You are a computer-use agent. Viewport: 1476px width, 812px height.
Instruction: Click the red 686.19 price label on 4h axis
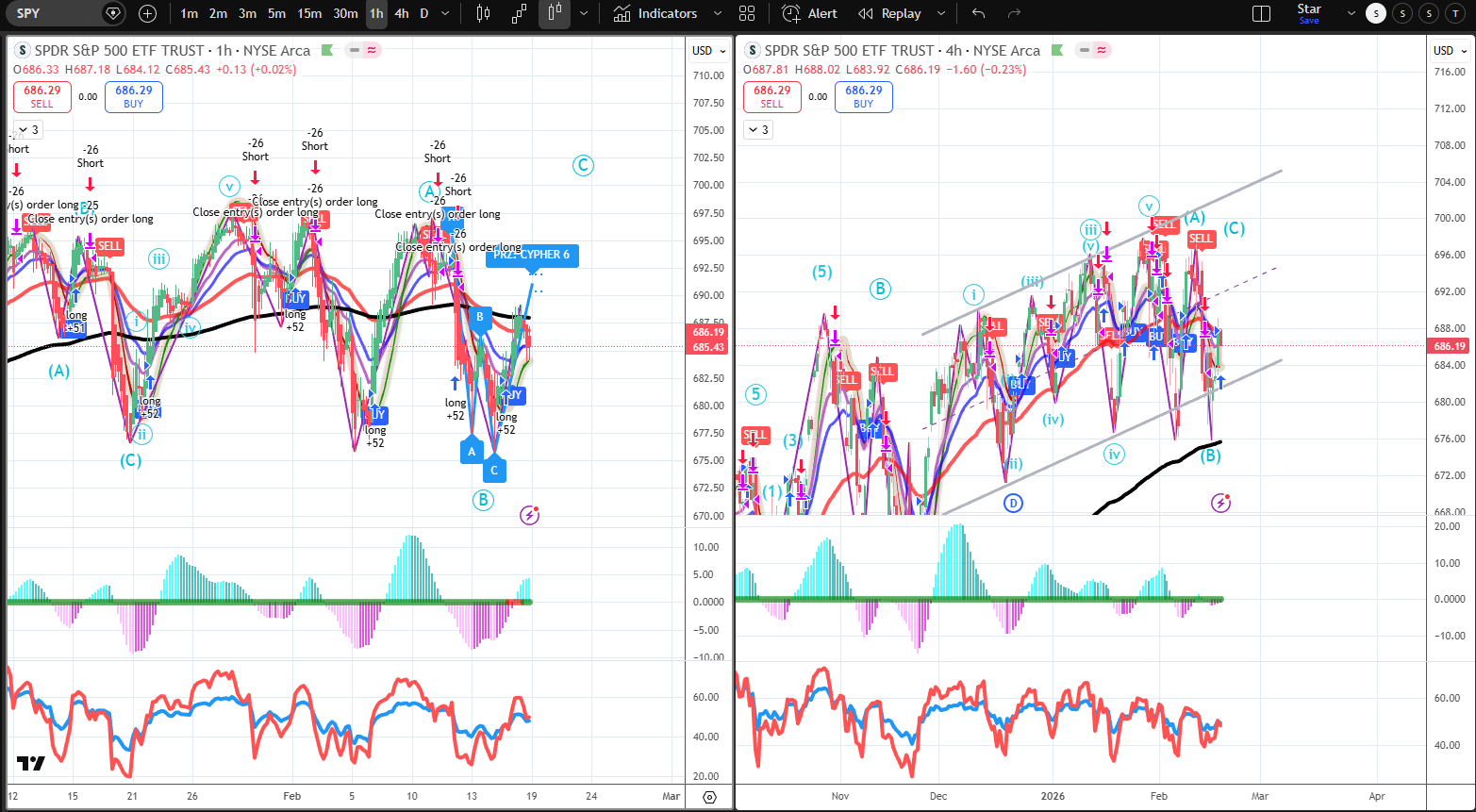pos(1450,346)
